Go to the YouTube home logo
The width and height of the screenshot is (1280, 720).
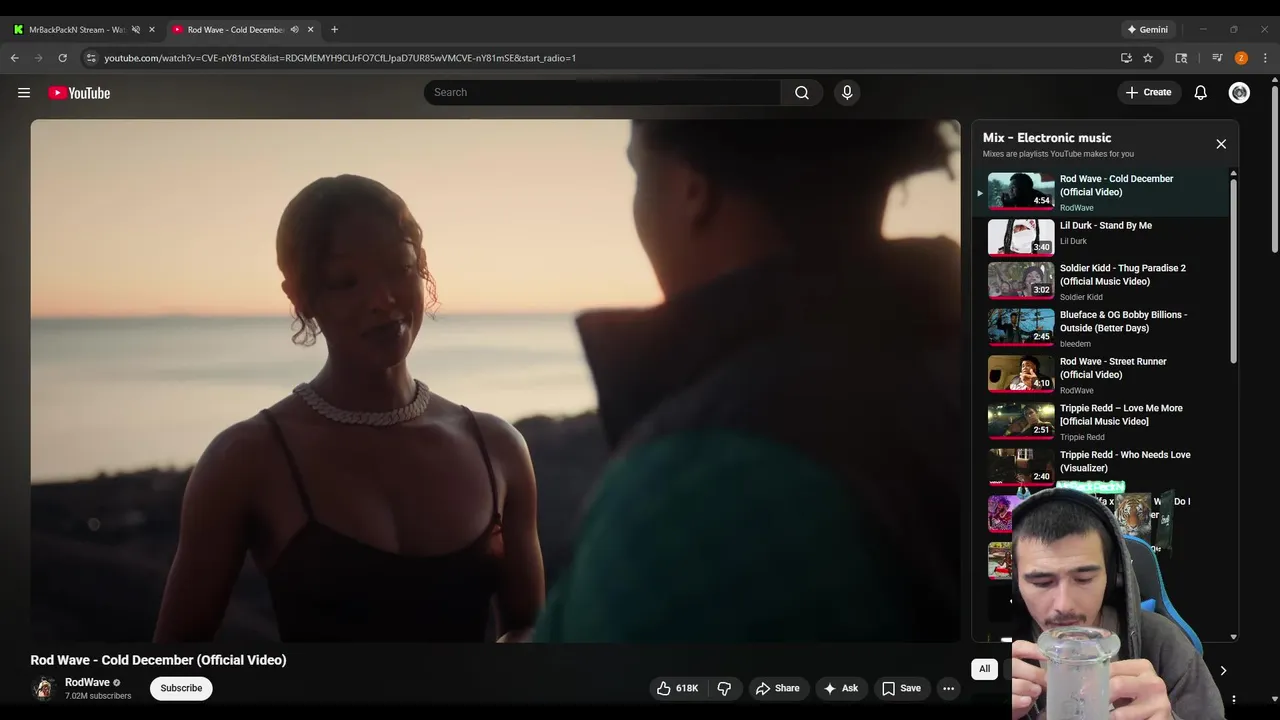(x=79, y=93)
